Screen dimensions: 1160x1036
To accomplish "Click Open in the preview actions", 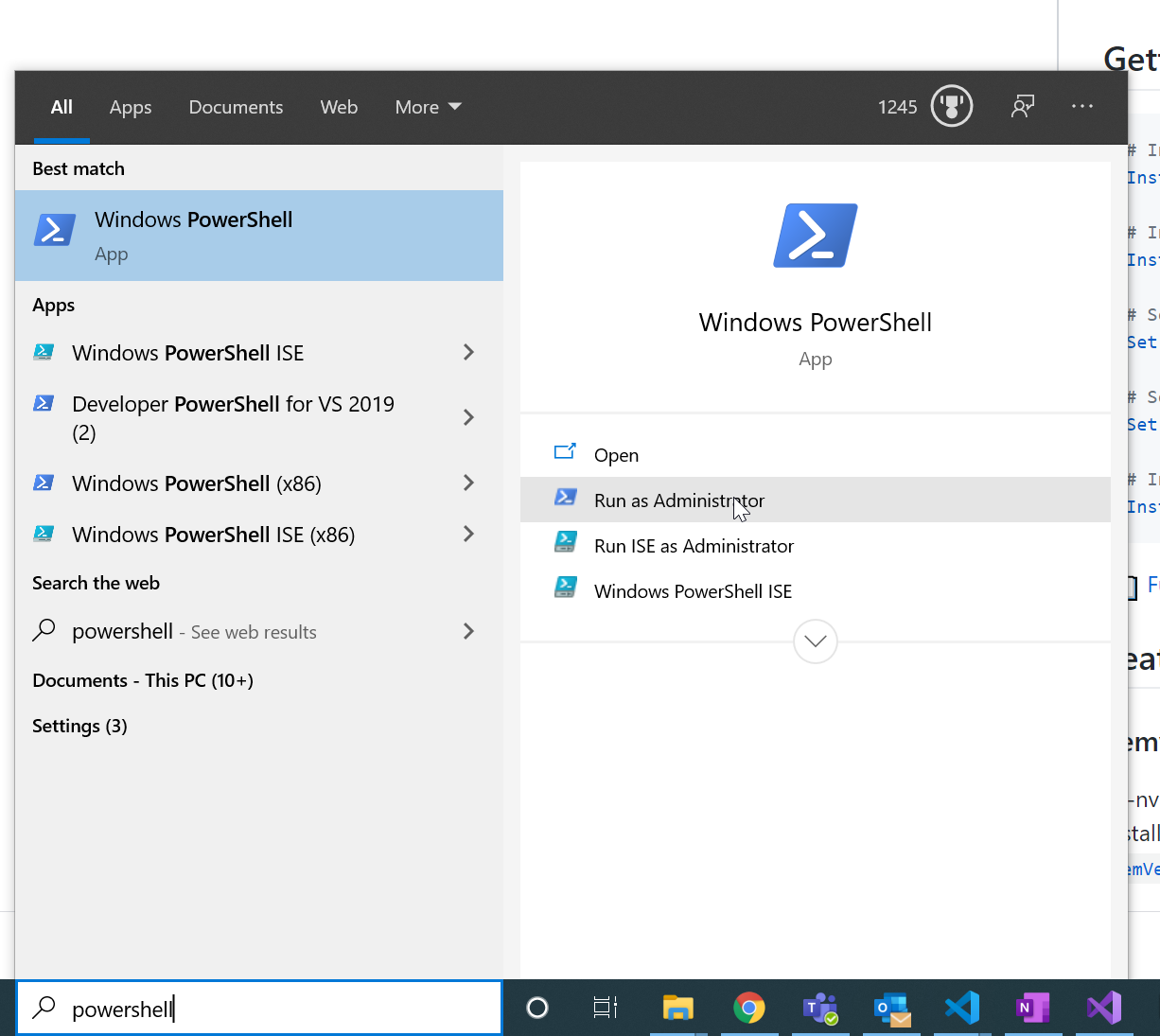I will click(816, 454).
